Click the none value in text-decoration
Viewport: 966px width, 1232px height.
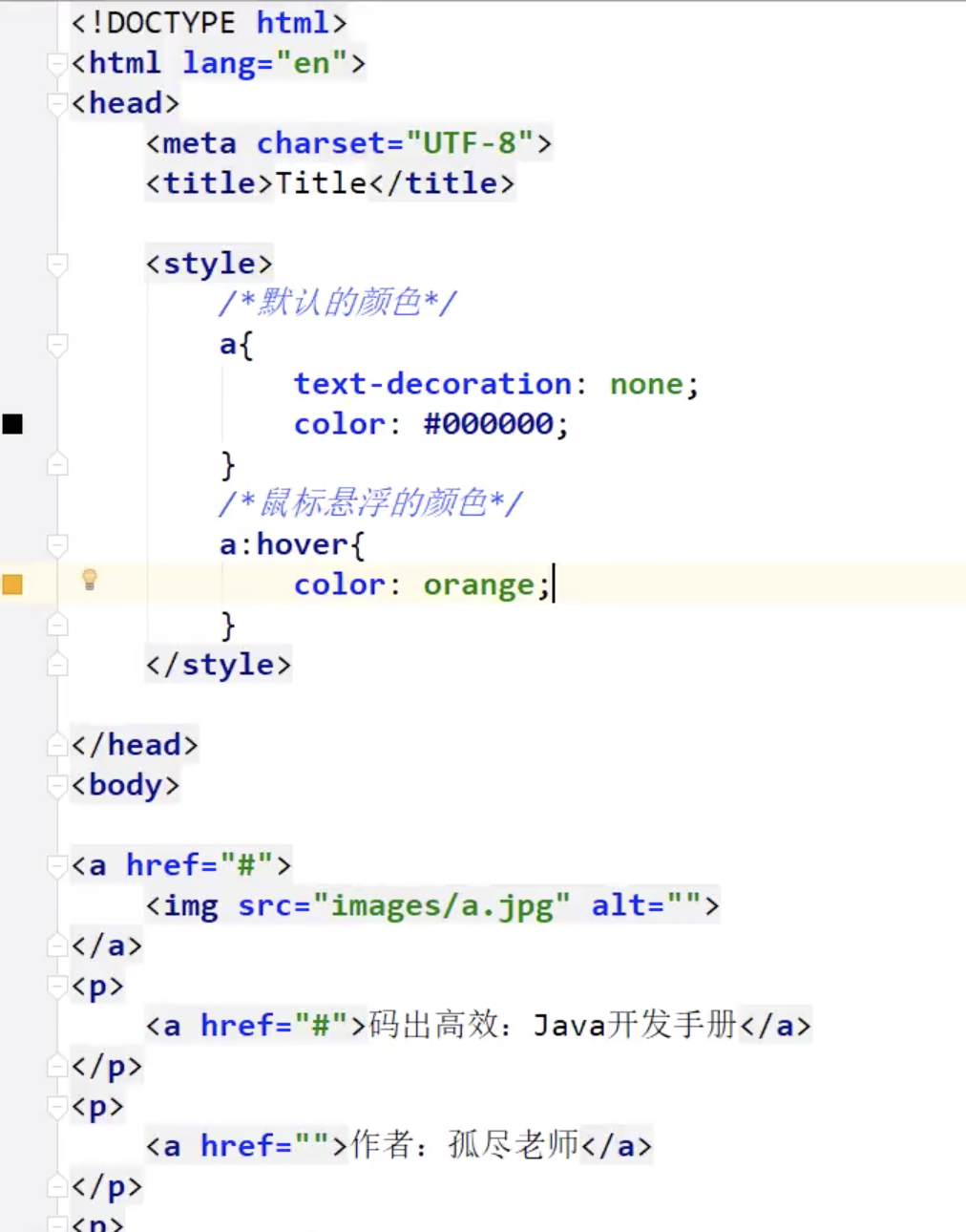[646, 385]
